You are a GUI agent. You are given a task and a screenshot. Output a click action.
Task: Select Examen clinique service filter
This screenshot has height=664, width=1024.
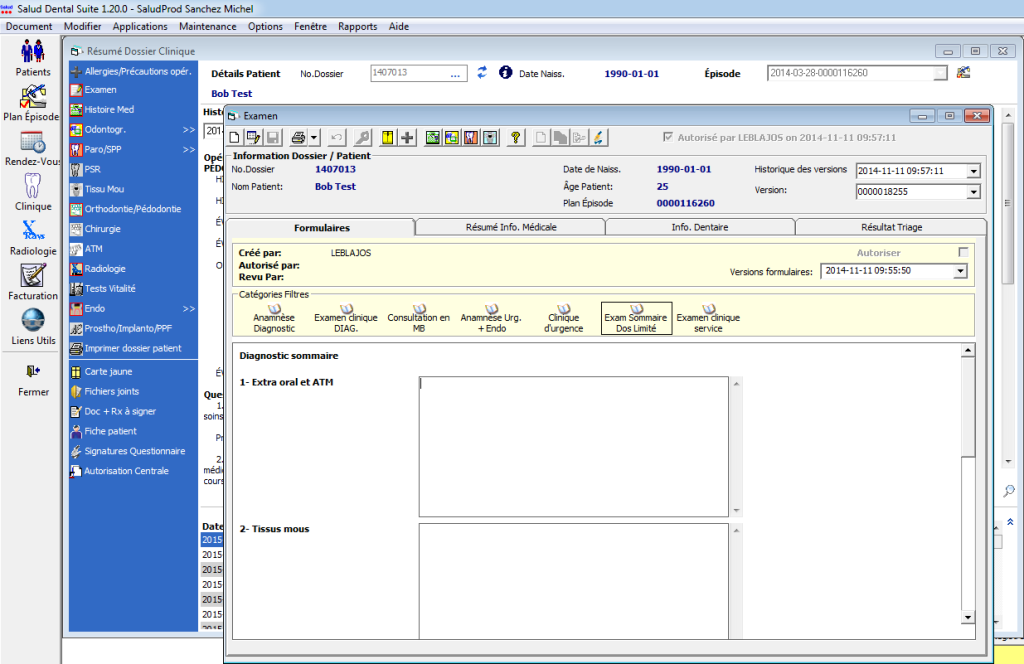tap(709, 319)
